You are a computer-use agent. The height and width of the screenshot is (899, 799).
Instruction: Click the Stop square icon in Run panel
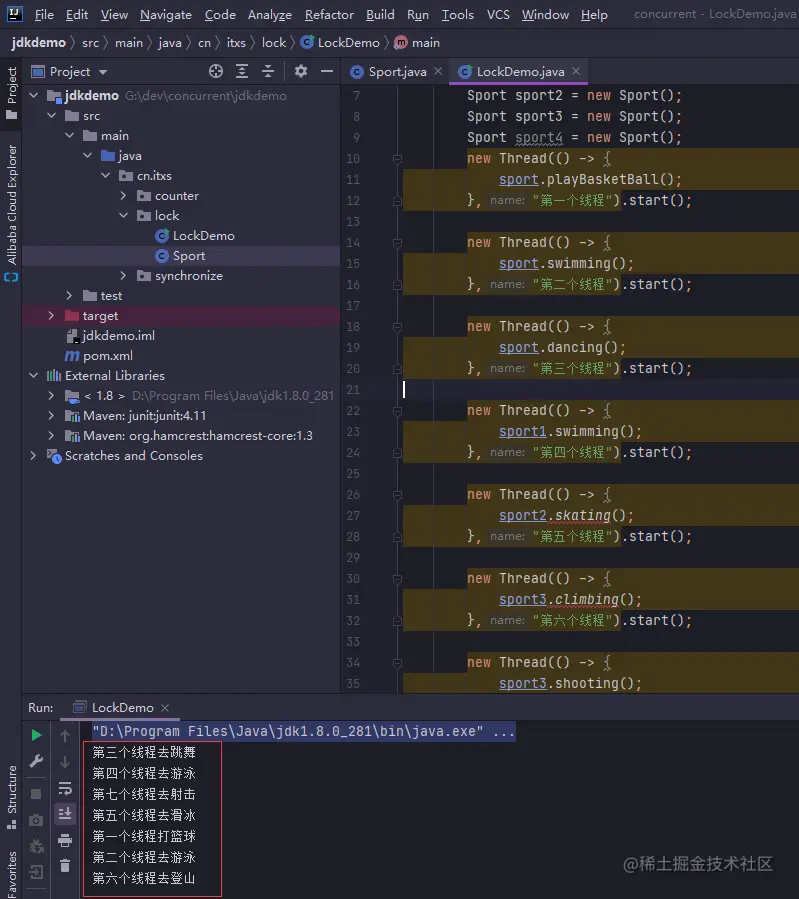(x=36, y=794)
